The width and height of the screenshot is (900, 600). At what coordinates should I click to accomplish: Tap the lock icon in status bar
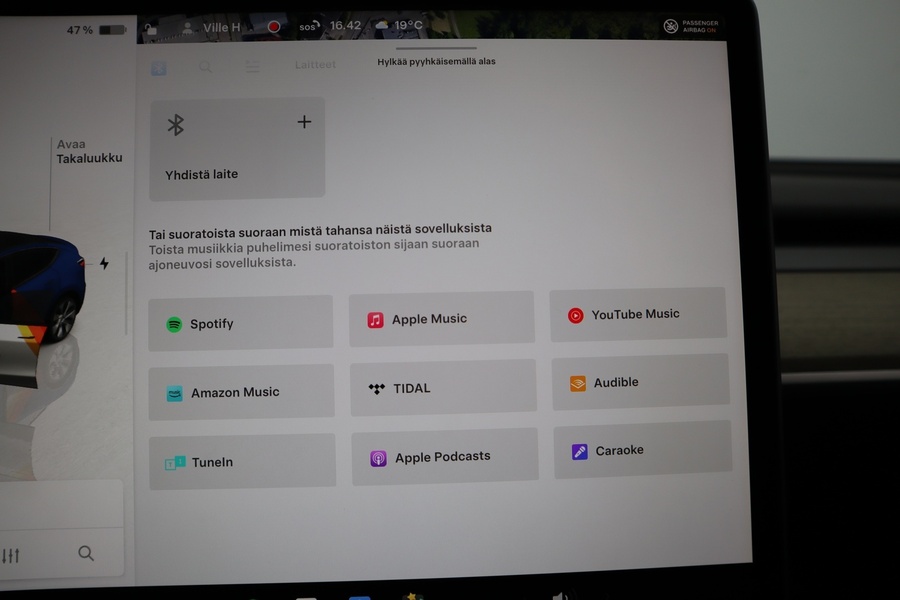pyautogui.click(x=150, y=29)
